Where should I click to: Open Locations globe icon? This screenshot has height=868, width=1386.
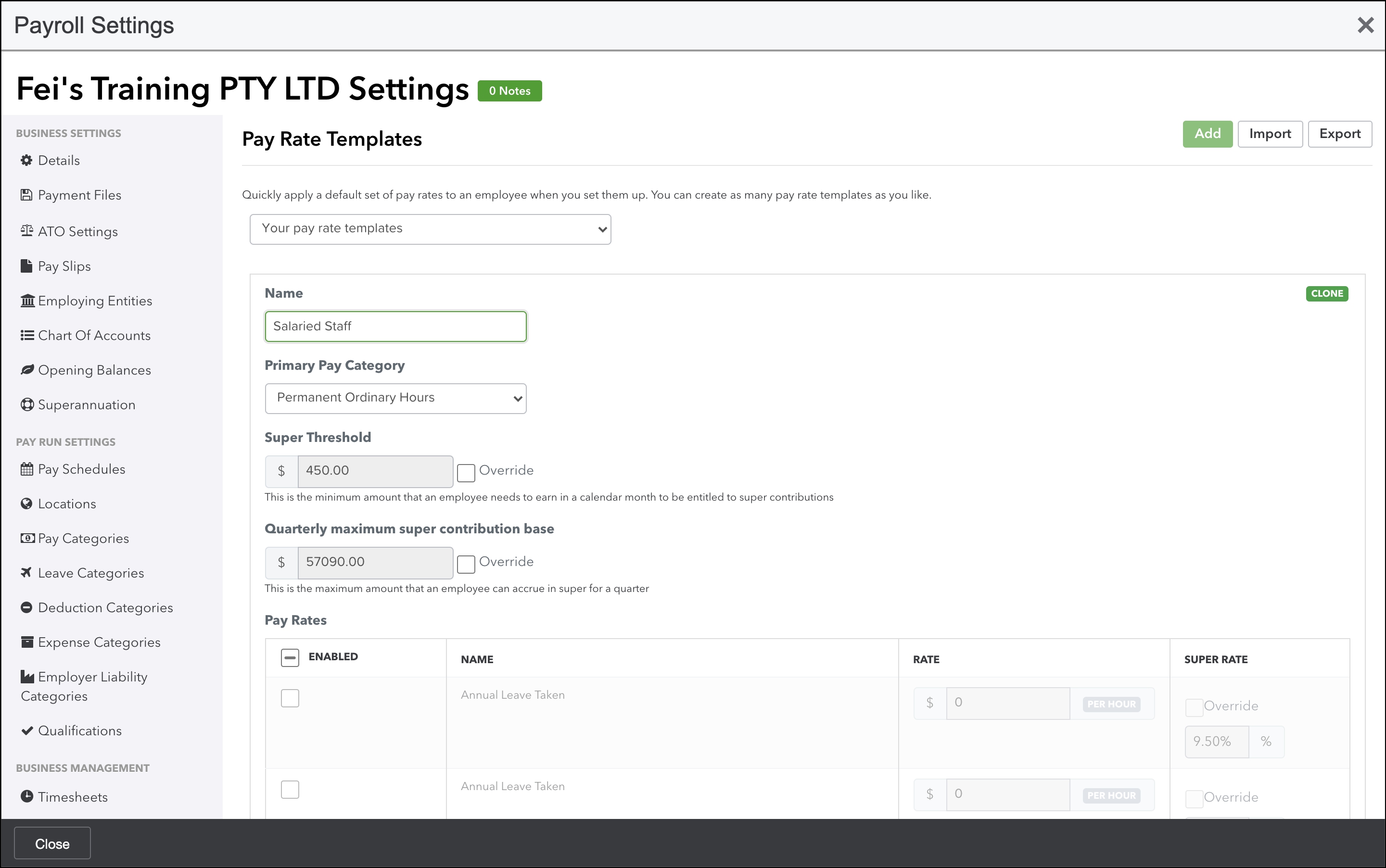(x=26, y=503)
